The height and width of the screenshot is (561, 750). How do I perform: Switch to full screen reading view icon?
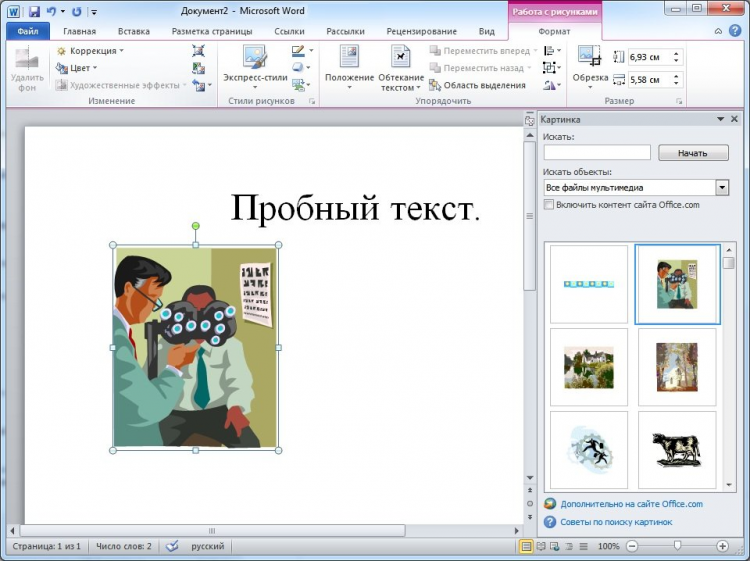point(541,546)
